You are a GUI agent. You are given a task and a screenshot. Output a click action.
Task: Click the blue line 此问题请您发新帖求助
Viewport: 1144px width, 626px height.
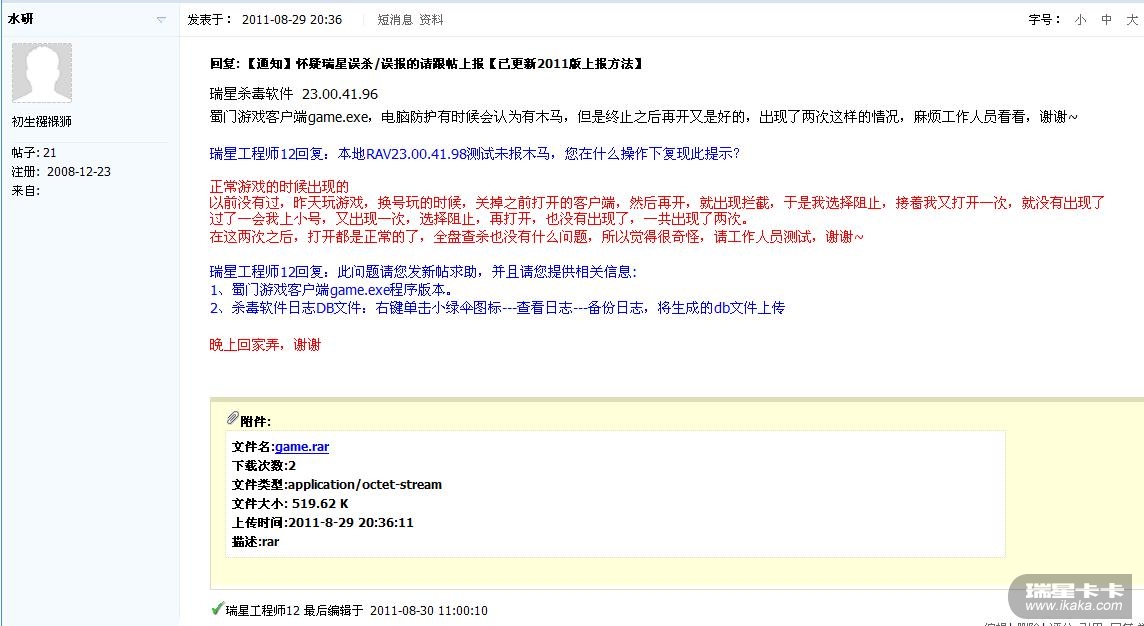[x=423, y=273]
